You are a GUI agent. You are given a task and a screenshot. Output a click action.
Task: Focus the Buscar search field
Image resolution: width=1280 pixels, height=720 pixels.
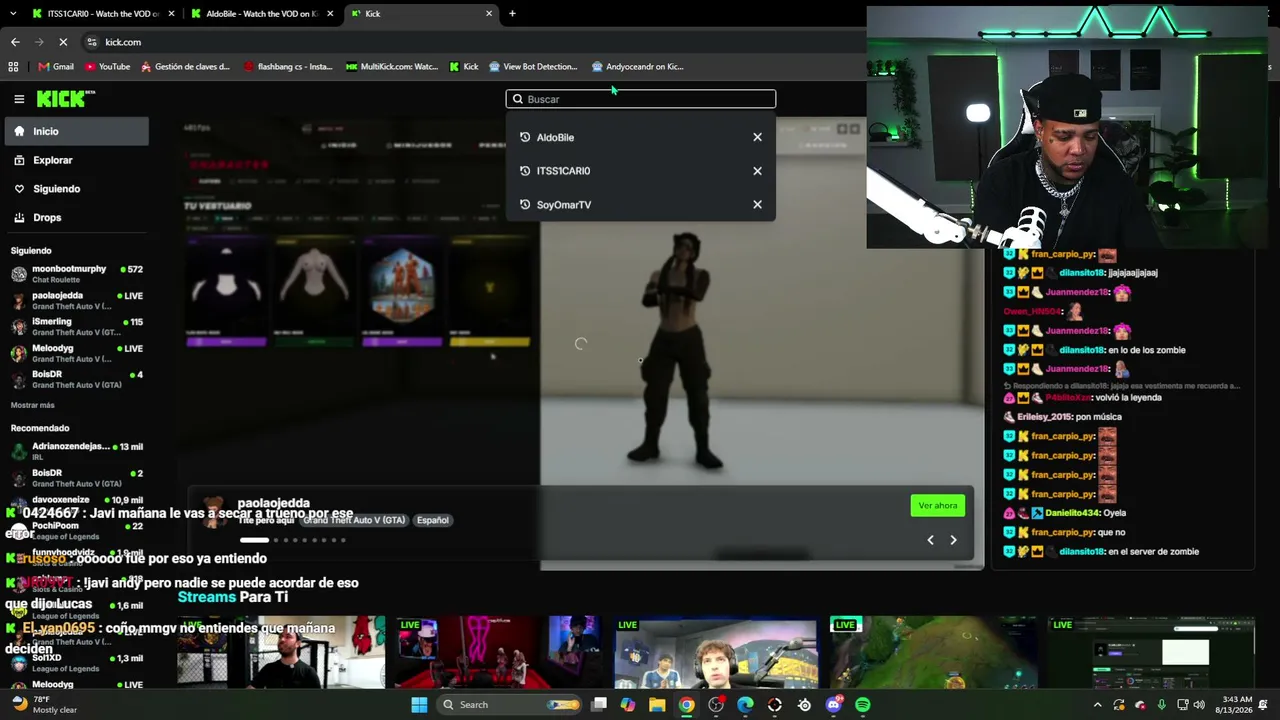click(640, 99)
